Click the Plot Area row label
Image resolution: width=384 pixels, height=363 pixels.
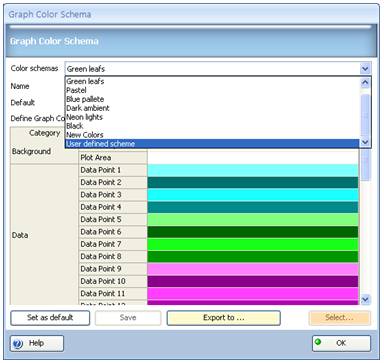113,157
